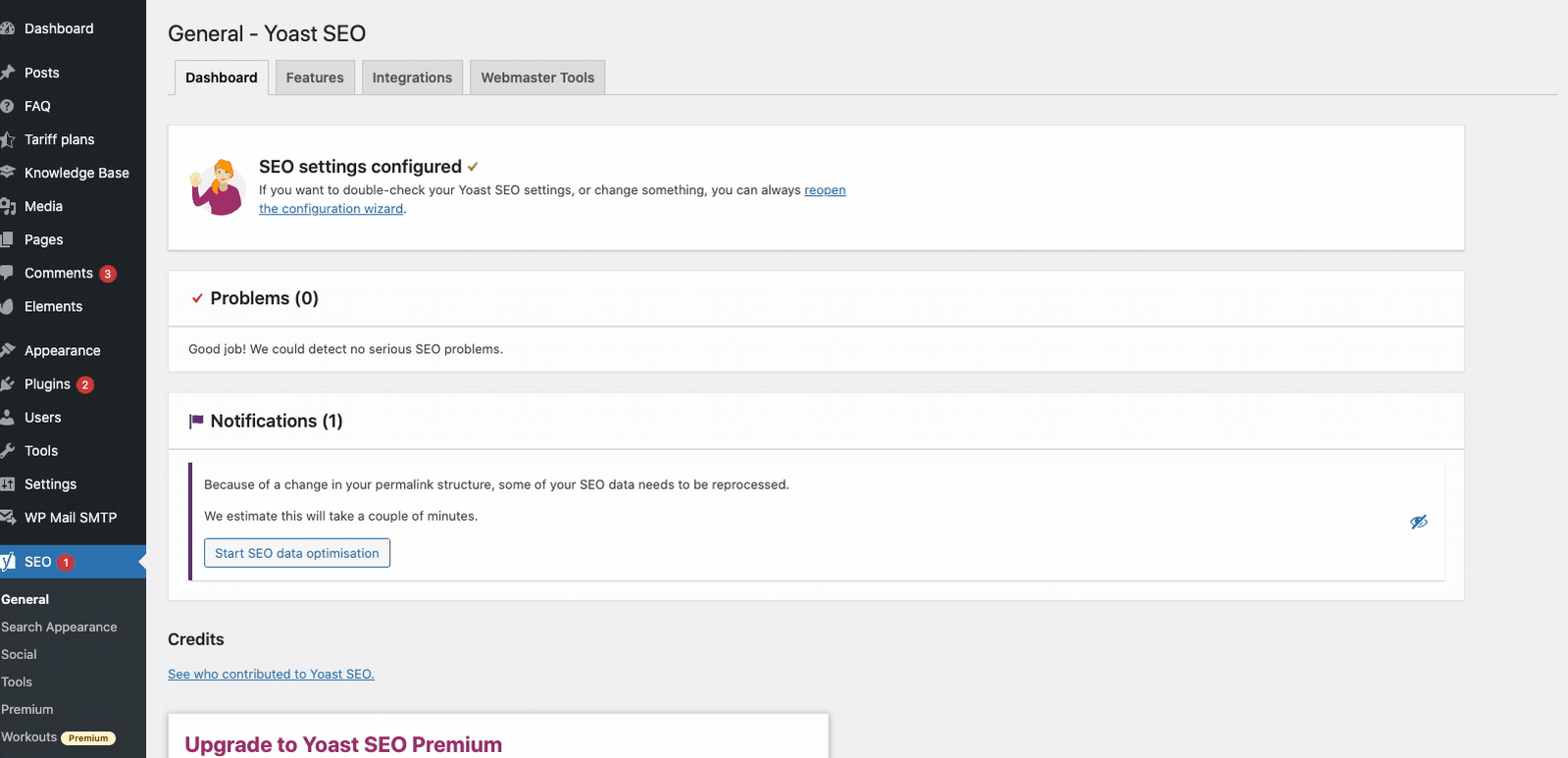
Task: Click the Comments count badge 3
Action: coord(108,274)
